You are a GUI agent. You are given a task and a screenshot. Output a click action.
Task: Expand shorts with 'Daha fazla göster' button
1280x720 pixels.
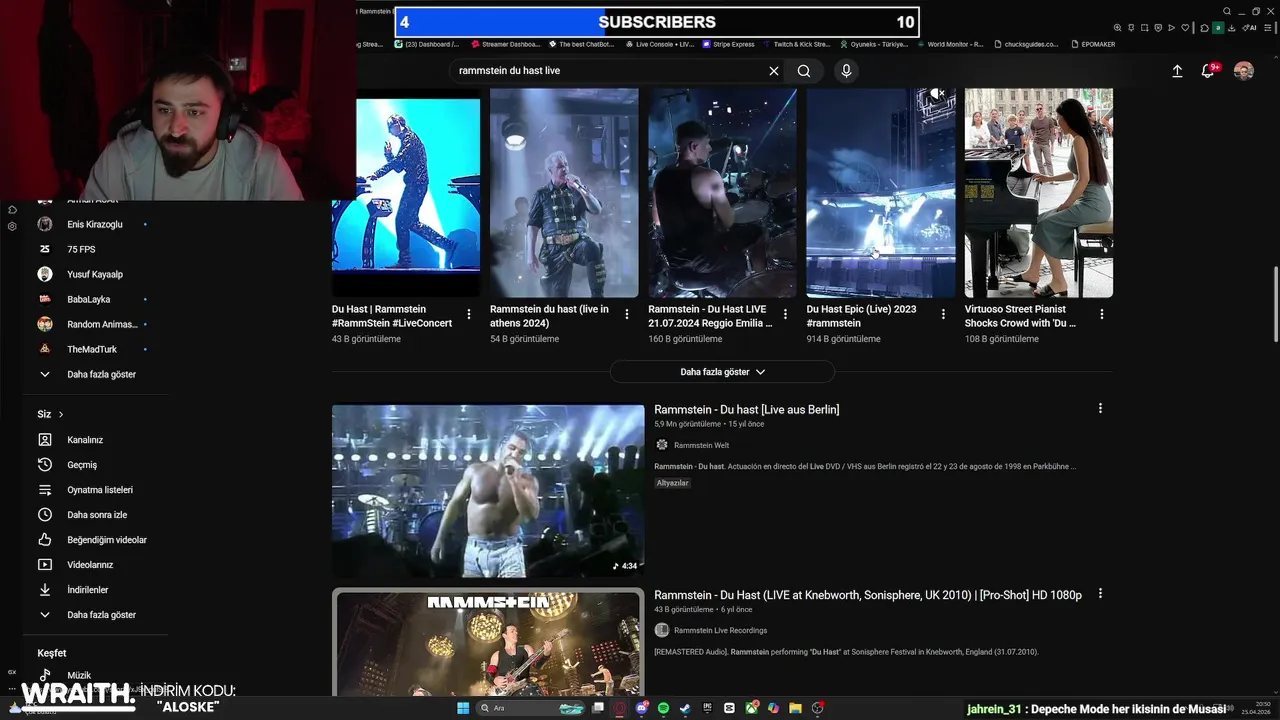tap(722, 372)
